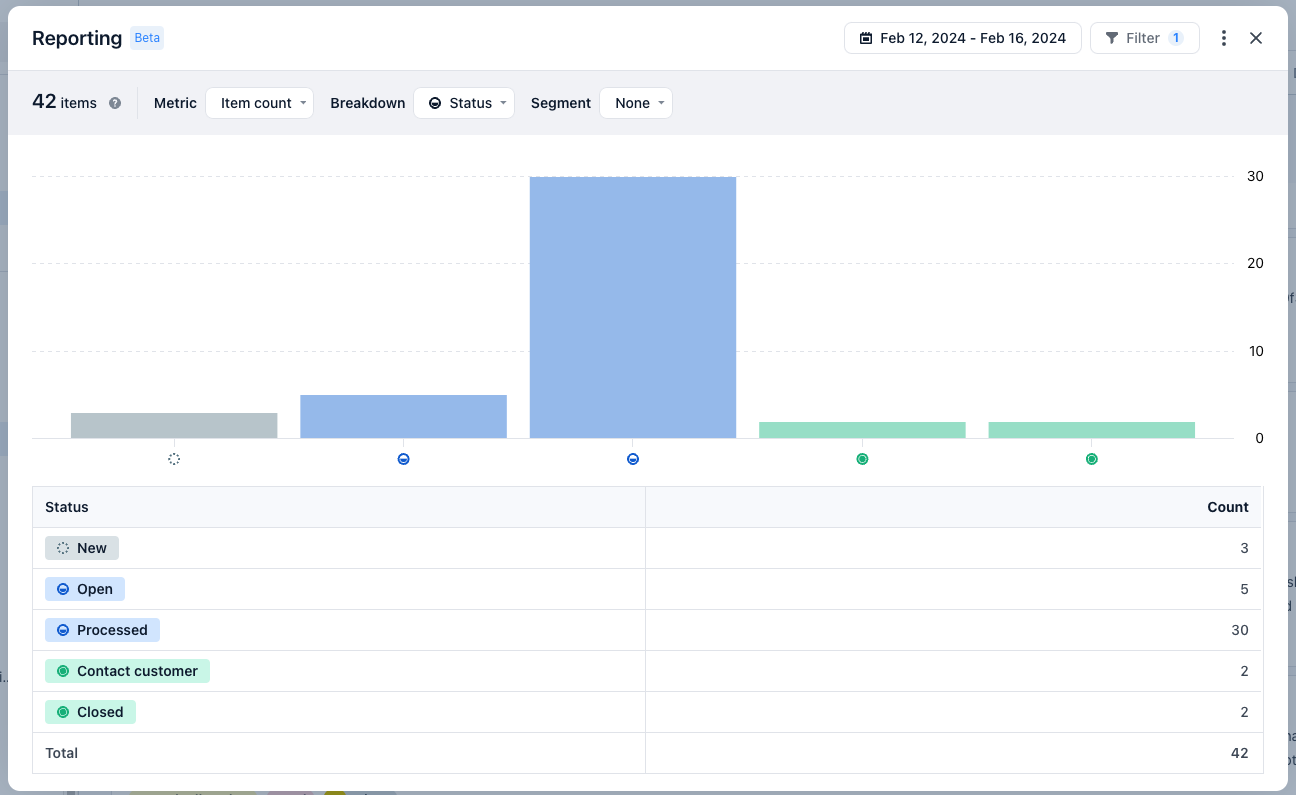
Task: Click the Contact customer icon under fourth bar
Action: point(862,459)
